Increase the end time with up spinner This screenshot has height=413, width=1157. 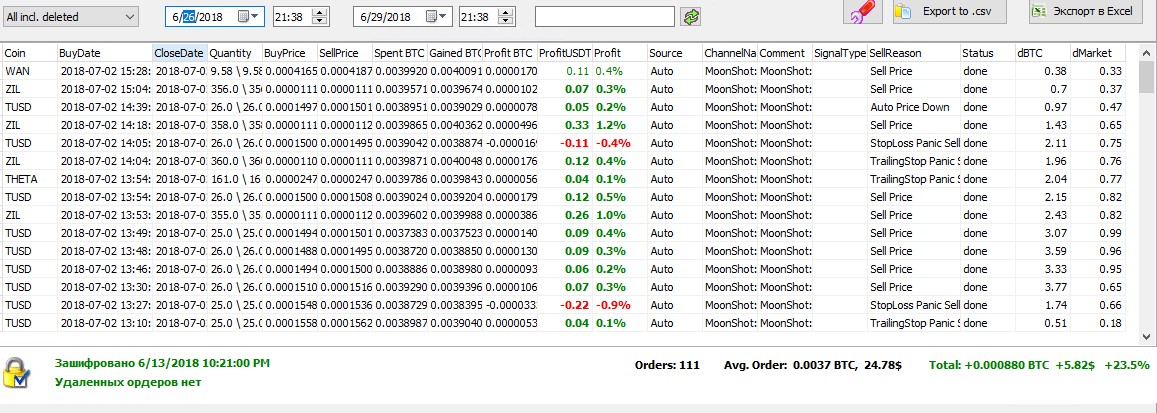506,13
